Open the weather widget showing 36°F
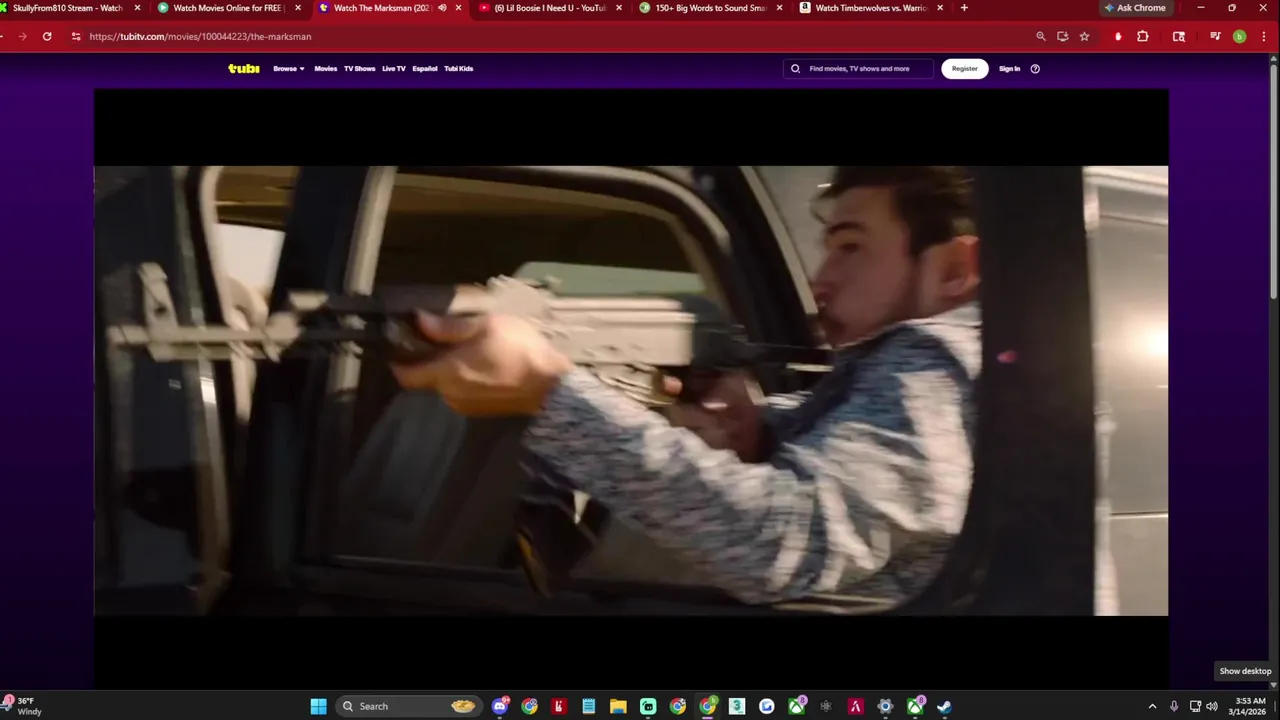 coord(23,706)
